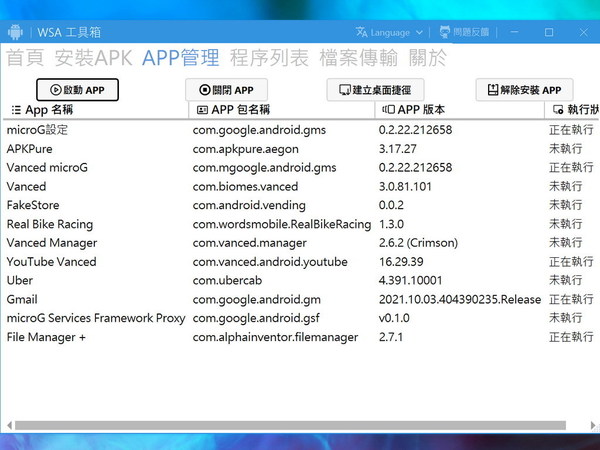Click the scrollbar right arrow
Screen dimensions: 600x450
tap(593, 425)
